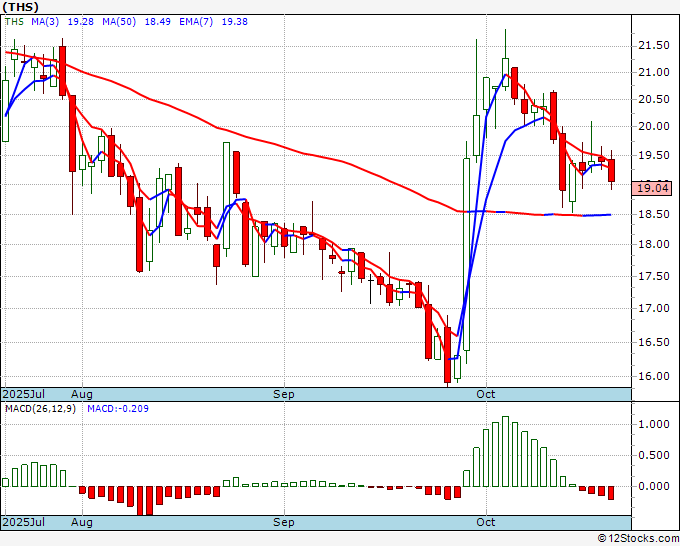Select the MA(3) legend label
Screen dimensions: 680x546
tap(45, 22)
